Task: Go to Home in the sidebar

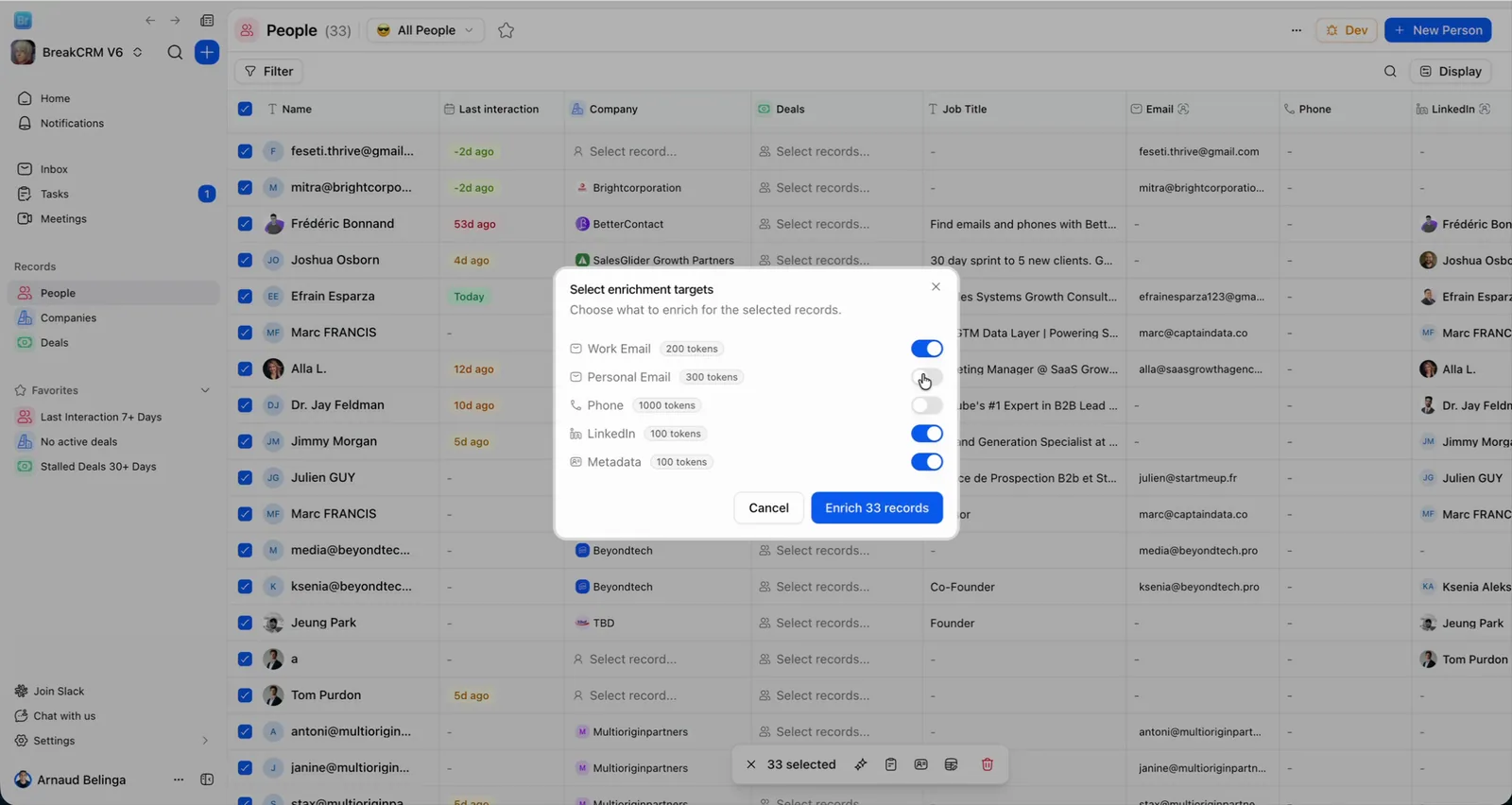Action: 55,98
